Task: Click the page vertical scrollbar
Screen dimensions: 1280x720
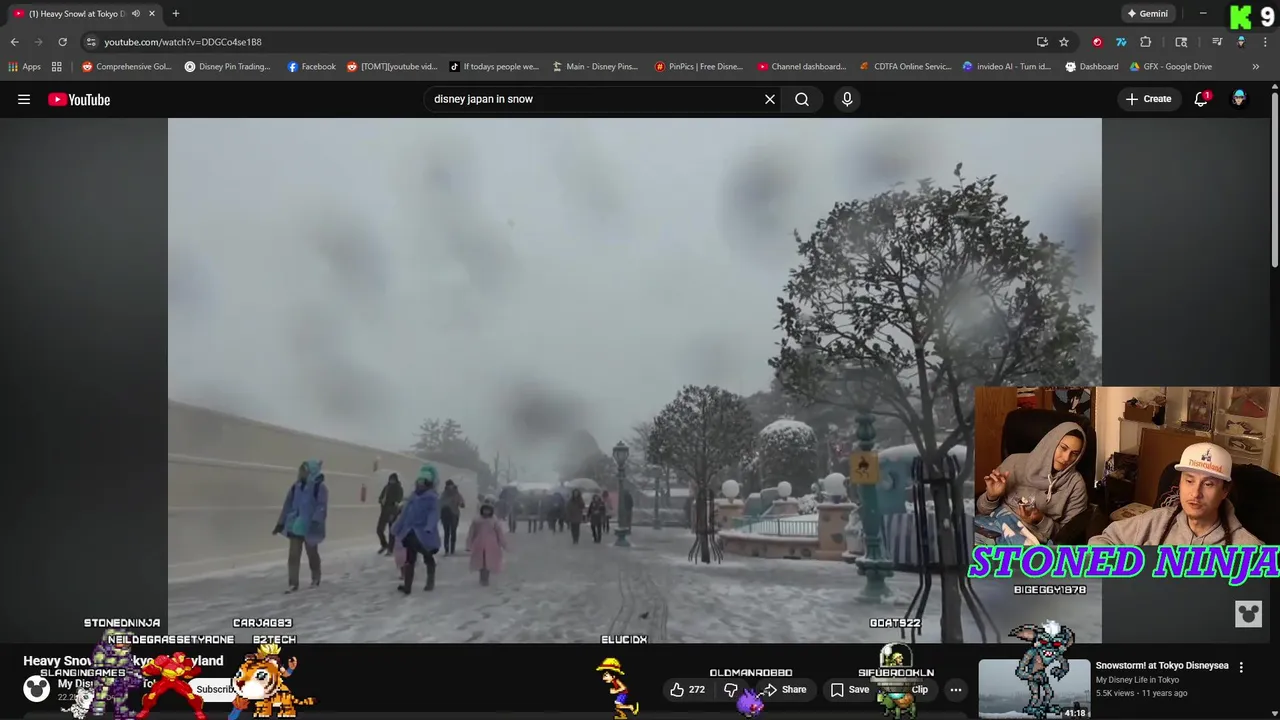Action: click(1274, 180)
